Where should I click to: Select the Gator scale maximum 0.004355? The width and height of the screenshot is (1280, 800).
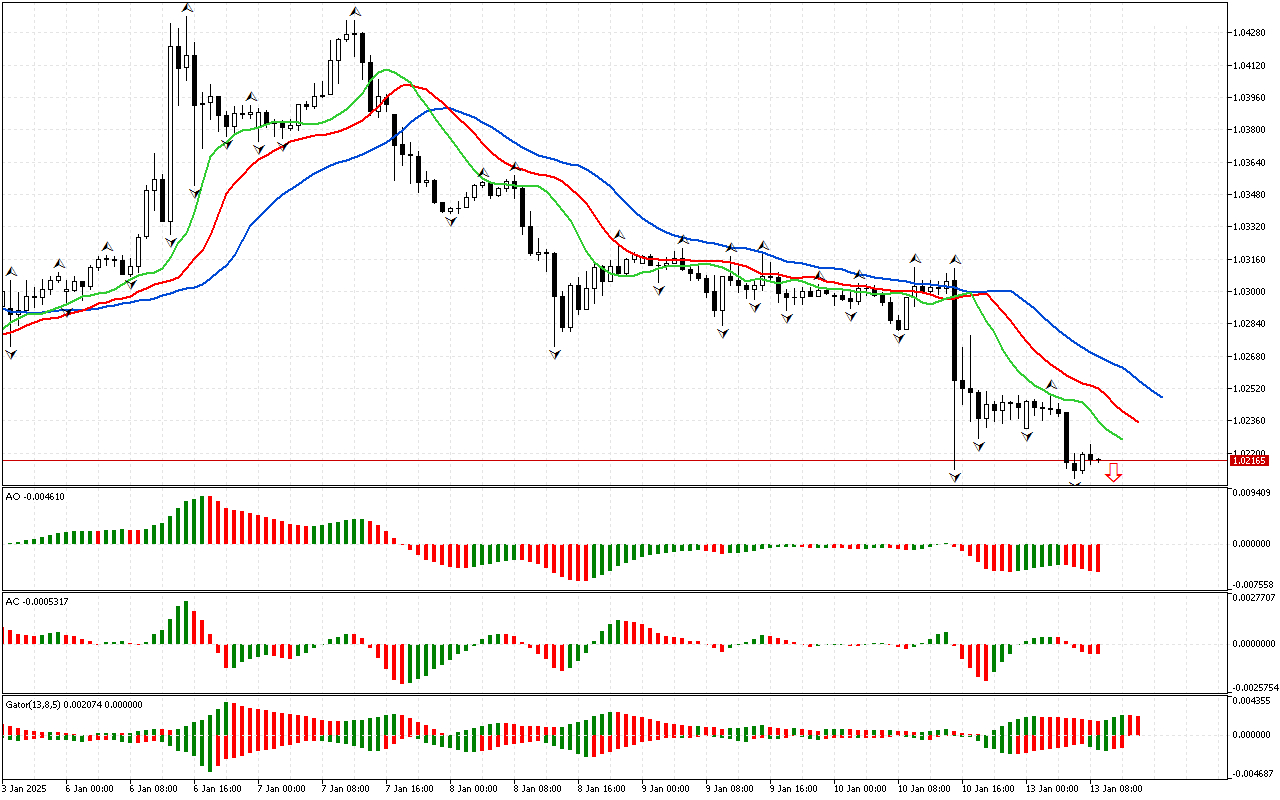pos(1252,702)
